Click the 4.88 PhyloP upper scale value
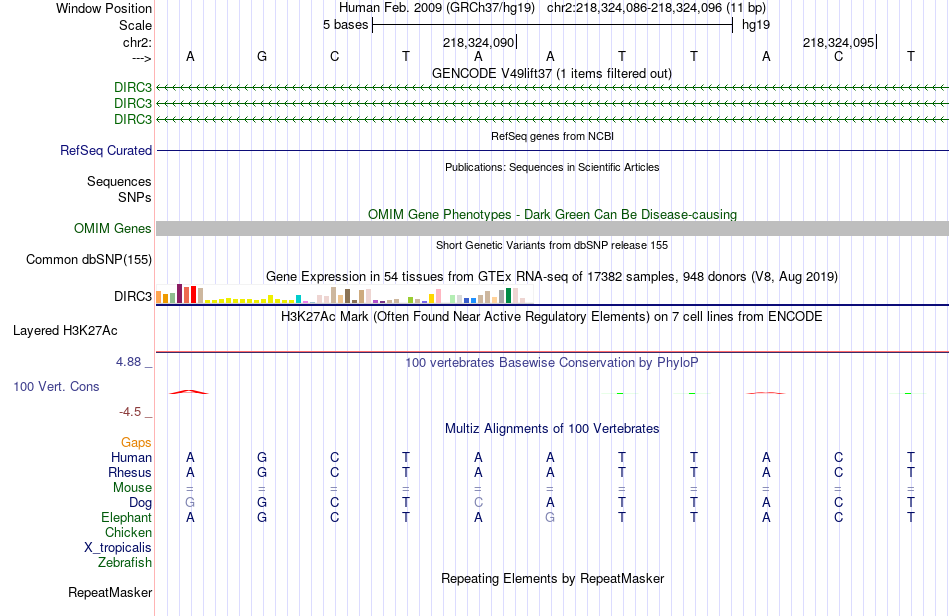Viewport: 950px width, 616px height. [x=128, y=362]
